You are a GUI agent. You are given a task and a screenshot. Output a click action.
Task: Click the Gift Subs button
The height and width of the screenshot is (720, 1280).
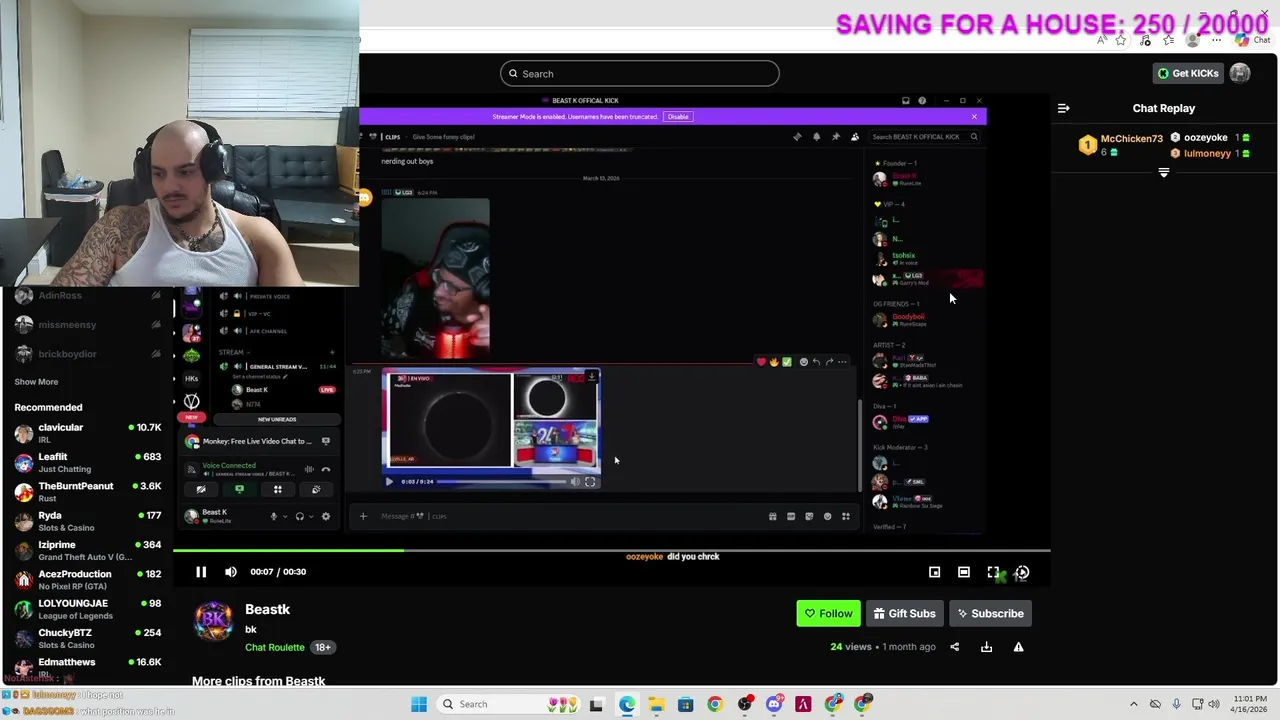coord(904,613)
